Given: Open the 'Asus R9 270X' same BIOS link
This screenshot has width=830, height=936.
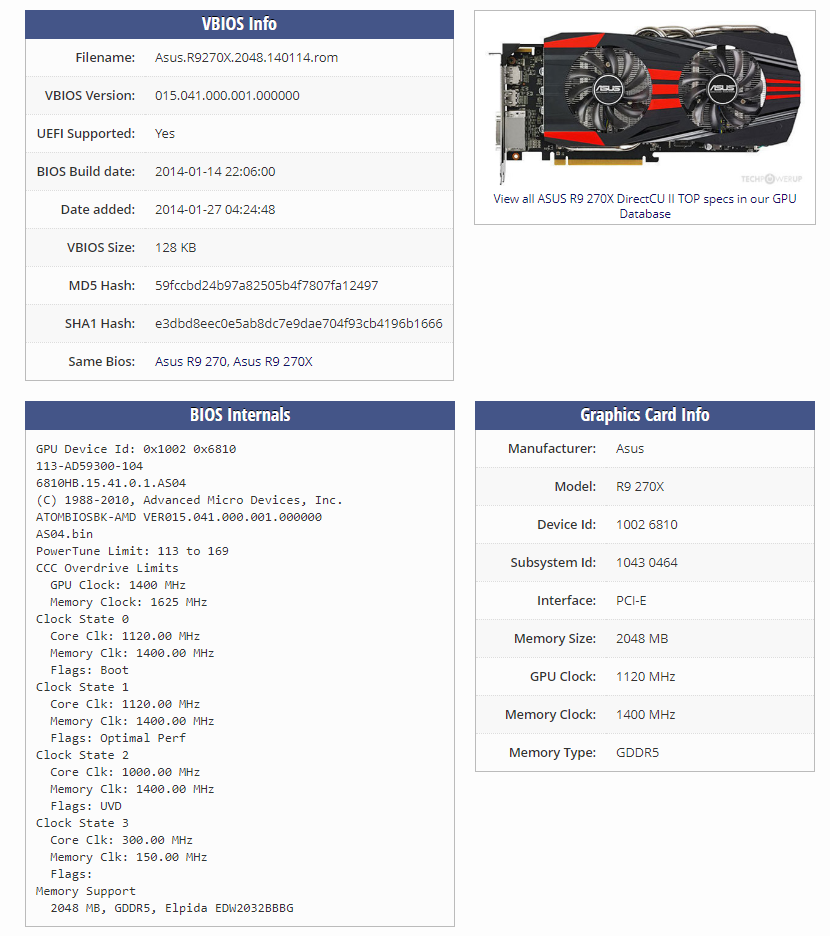Looking at the screenshot, I should (273, 362).
